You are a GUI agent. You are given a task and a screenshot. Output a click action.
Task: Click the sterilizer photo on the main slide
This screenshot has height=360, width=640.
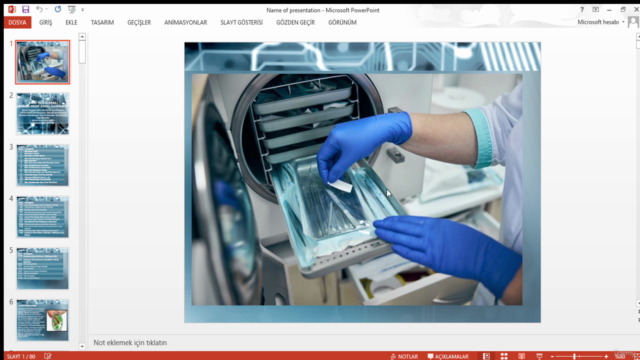pos(357,189)
